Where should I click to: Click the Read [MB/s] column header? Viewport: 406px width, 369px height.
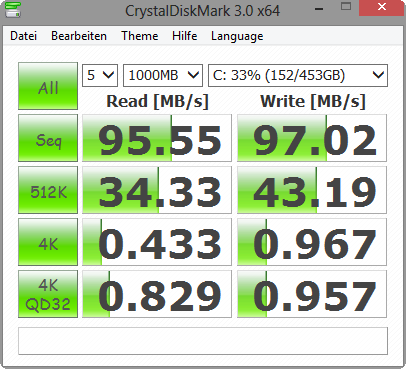point(157,101)
